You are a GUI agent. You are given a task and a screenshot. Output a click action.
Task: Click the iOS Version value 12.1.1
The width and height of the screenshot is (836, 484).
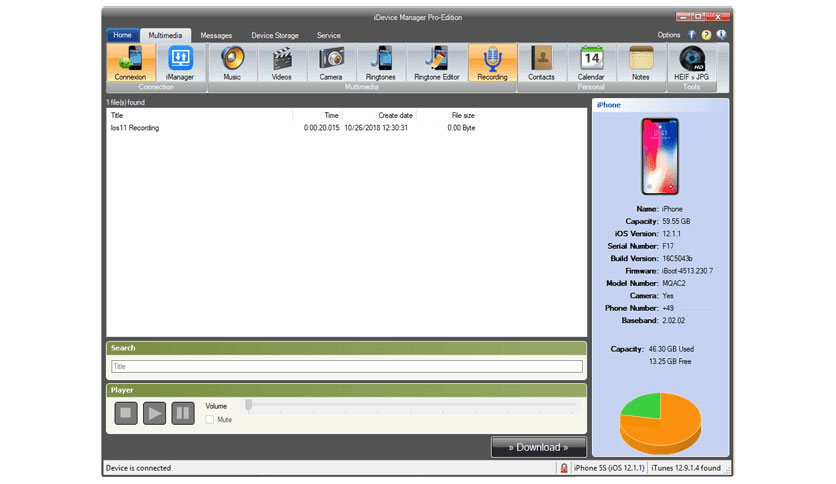pos(672,233)
